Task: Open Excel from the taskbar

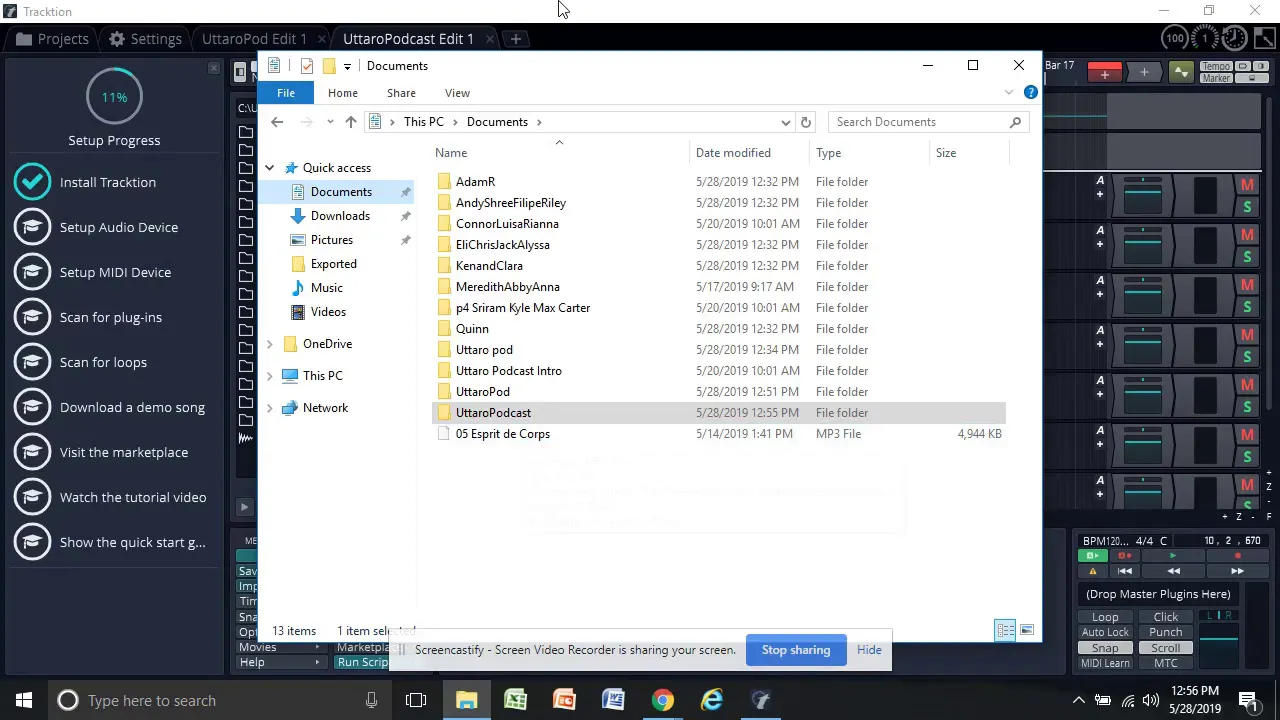Action: click(x=515, y=700)
